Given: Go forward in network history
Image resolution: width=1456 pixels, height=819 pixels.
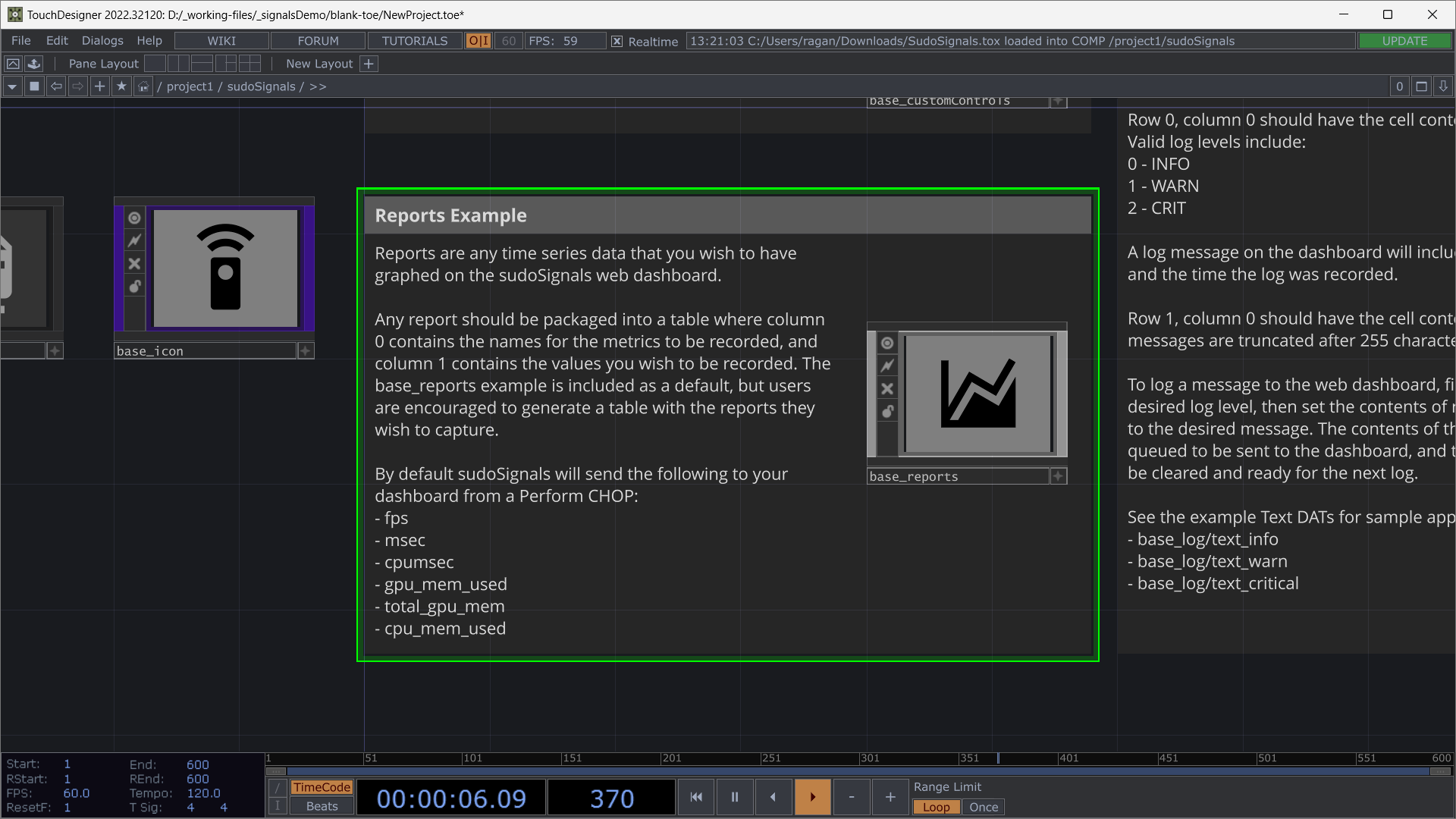Looking at the screenshot, I should pos(77,86).
